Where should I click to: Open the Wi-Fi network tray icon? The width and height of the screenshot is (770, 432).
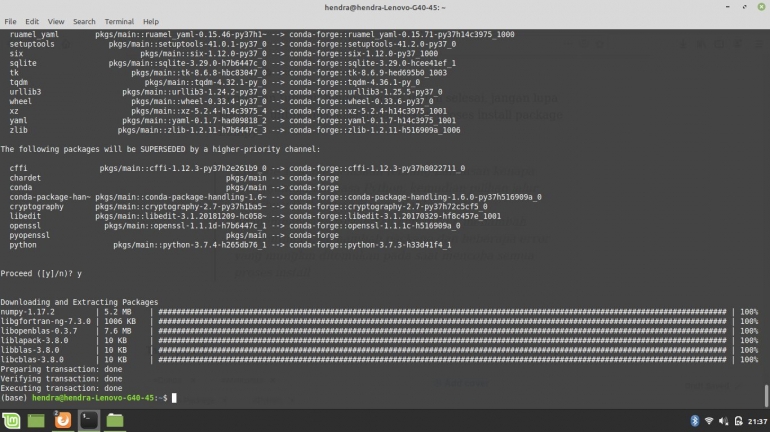coord(709,421)
